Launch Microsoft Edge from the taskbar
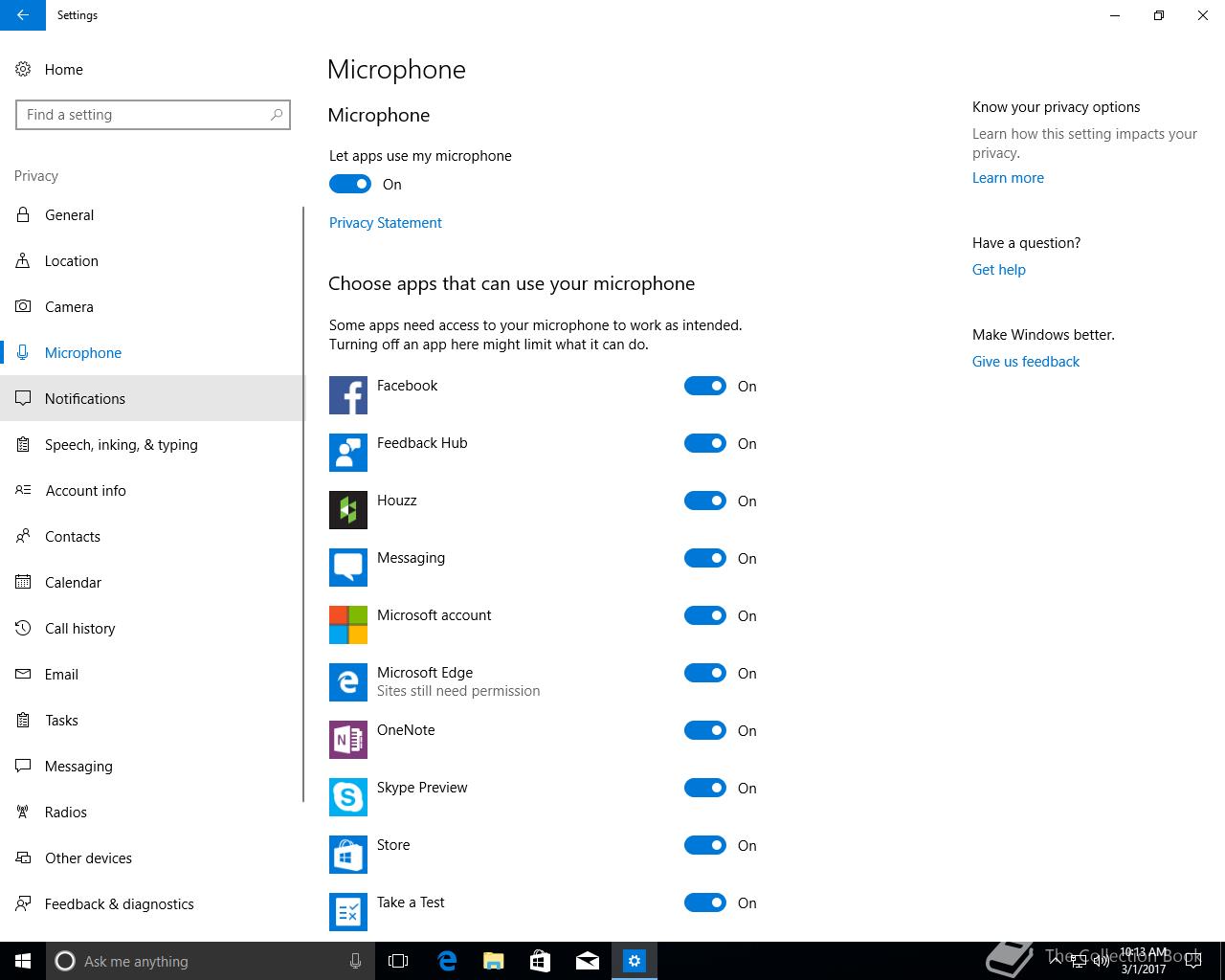The image size is (1225, 980). [x=447, y=961]
